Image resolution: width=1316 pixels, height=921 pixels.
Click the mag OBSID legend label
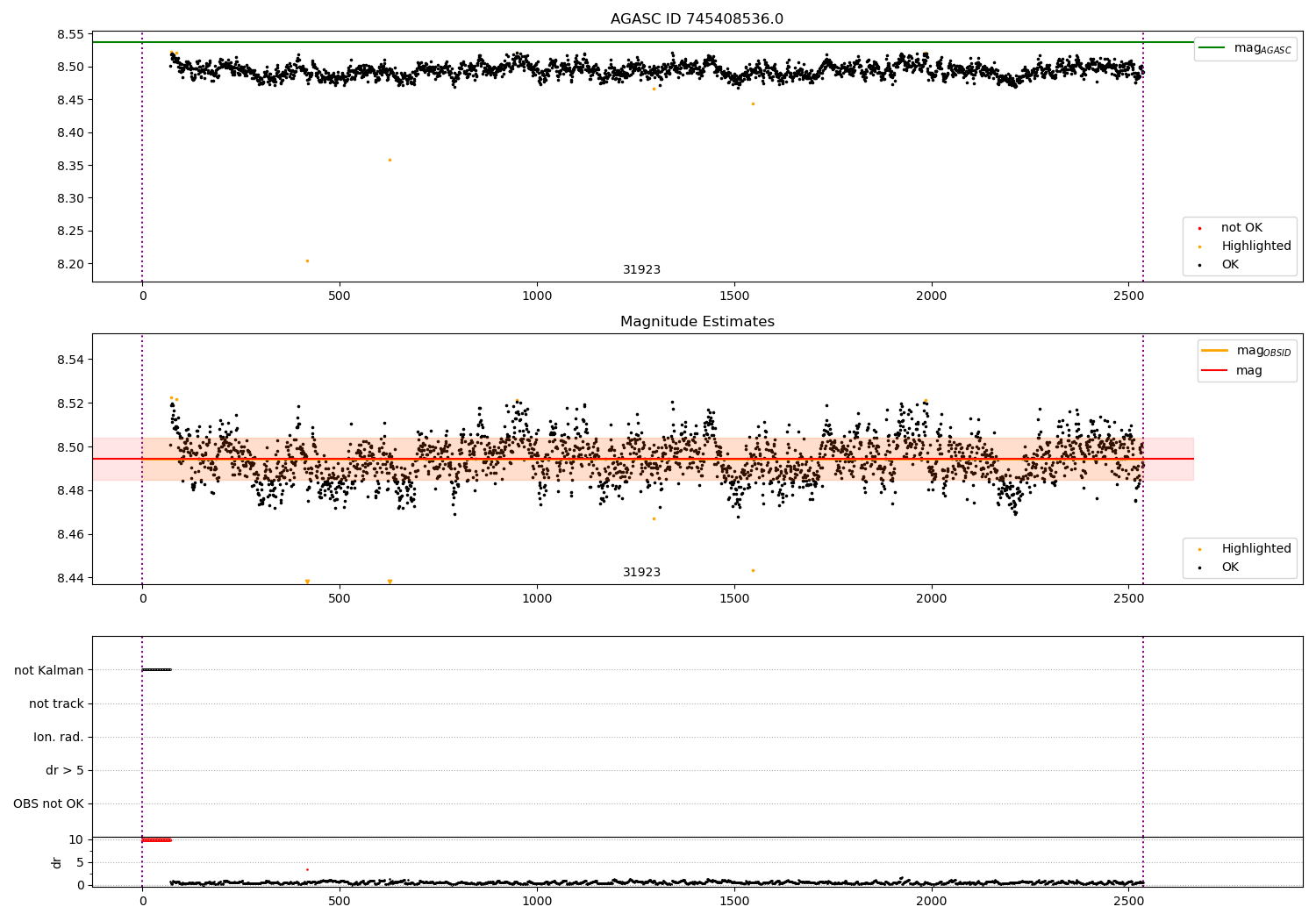(1263, 351)
